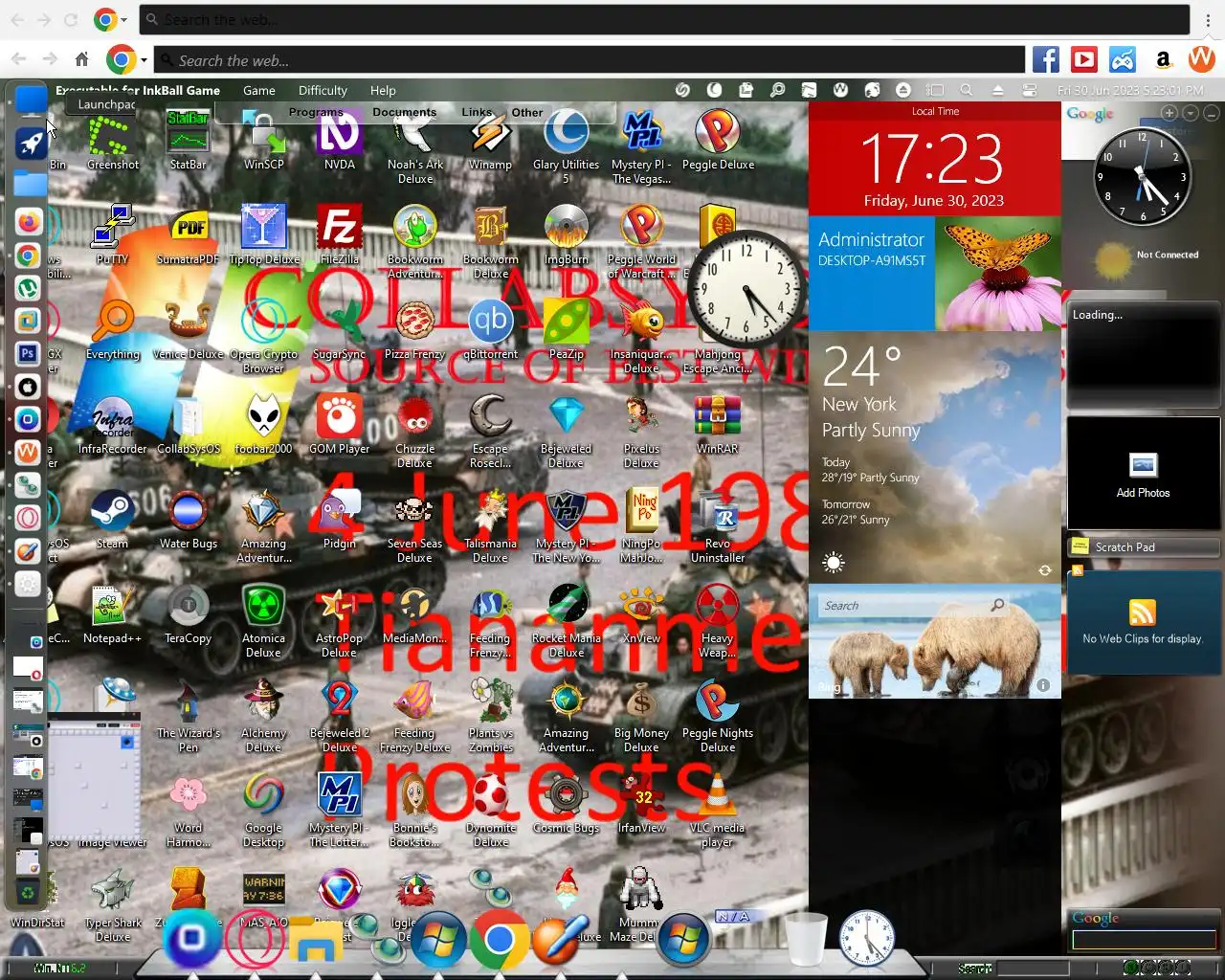
Task: Open File Explorer folder in bottom dock
Action: point(315,941)
